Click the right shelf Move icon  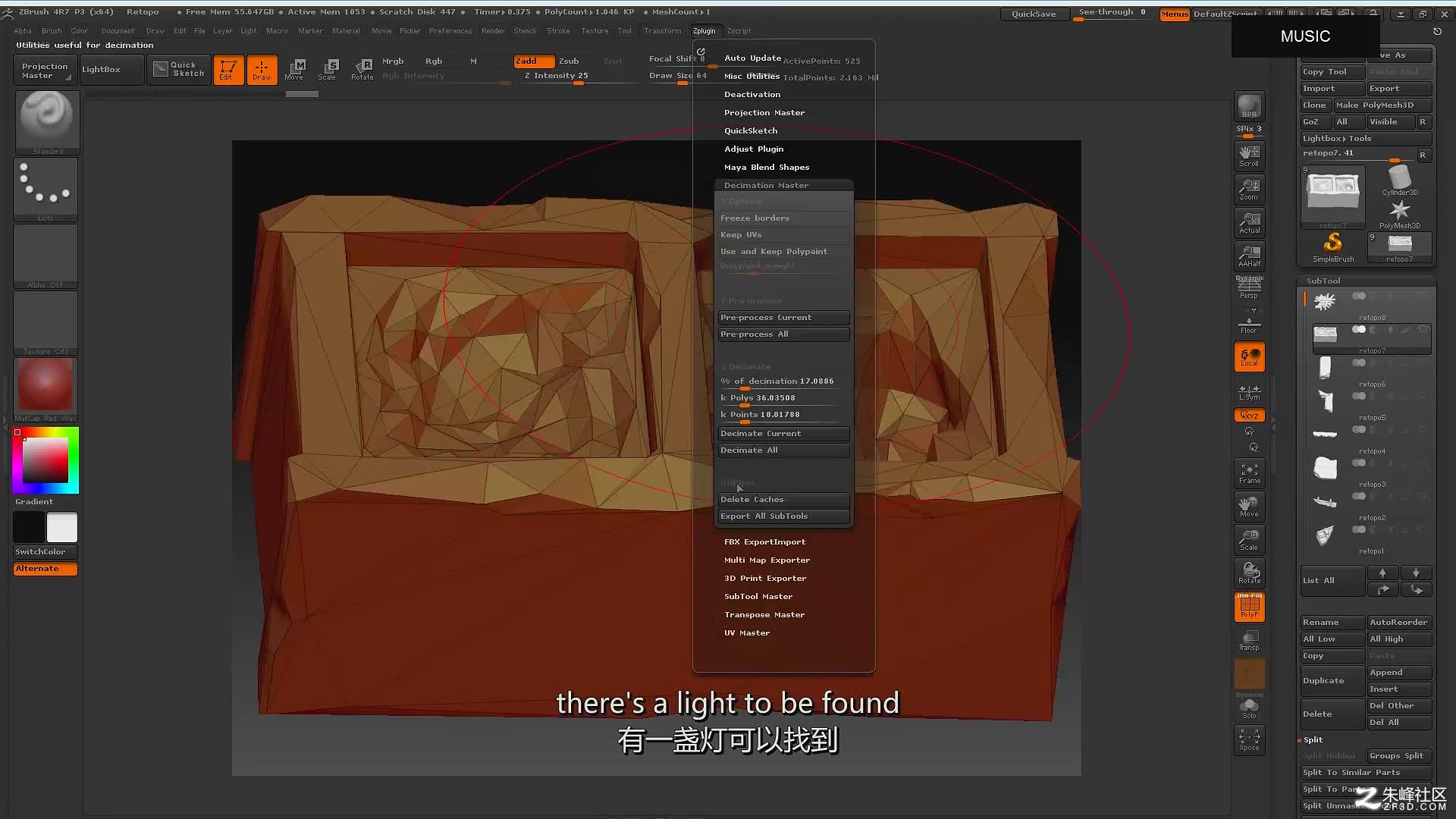[x=1249, y=507]
